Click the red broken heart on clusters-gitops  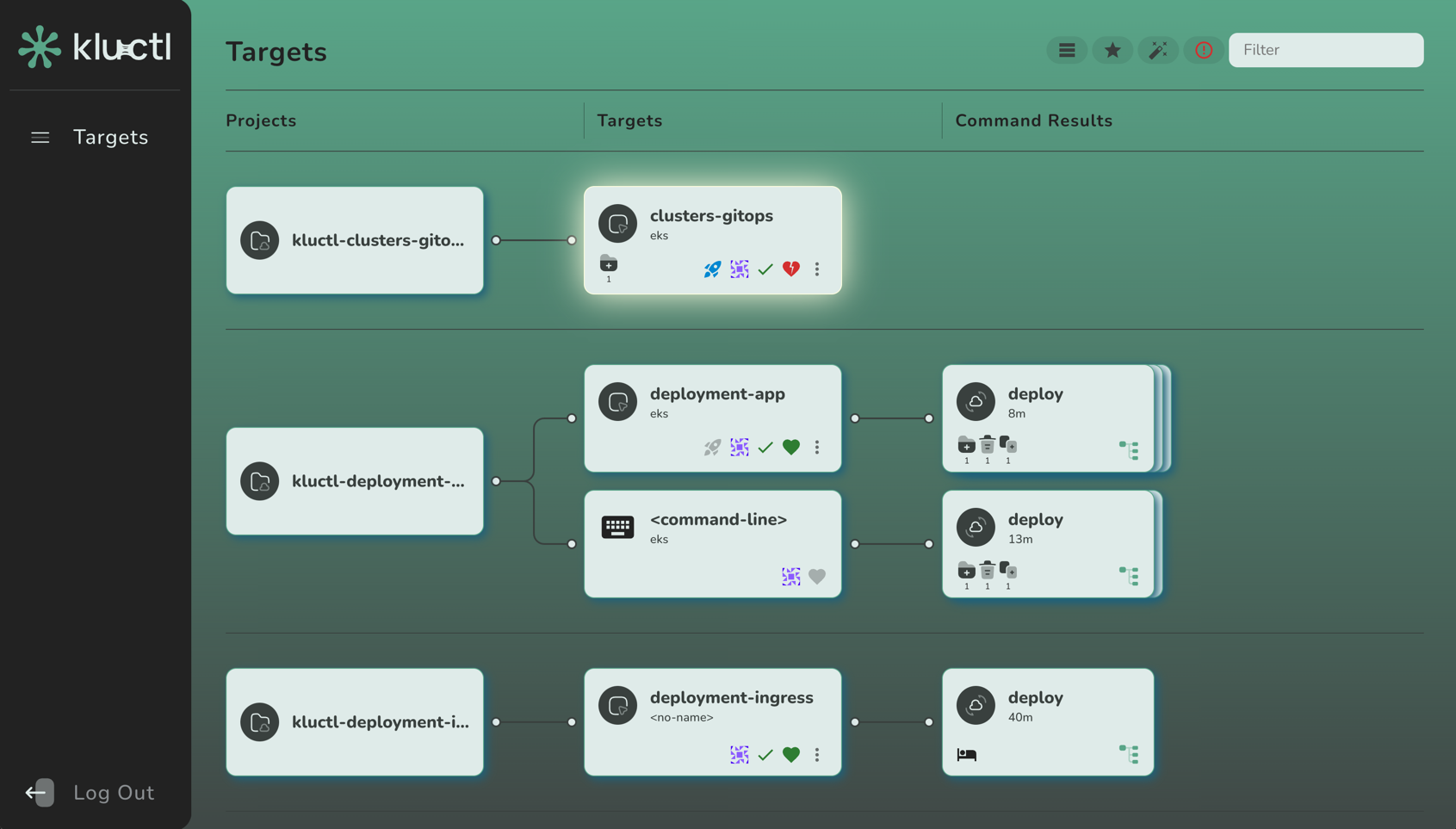[x=791, y=269]
